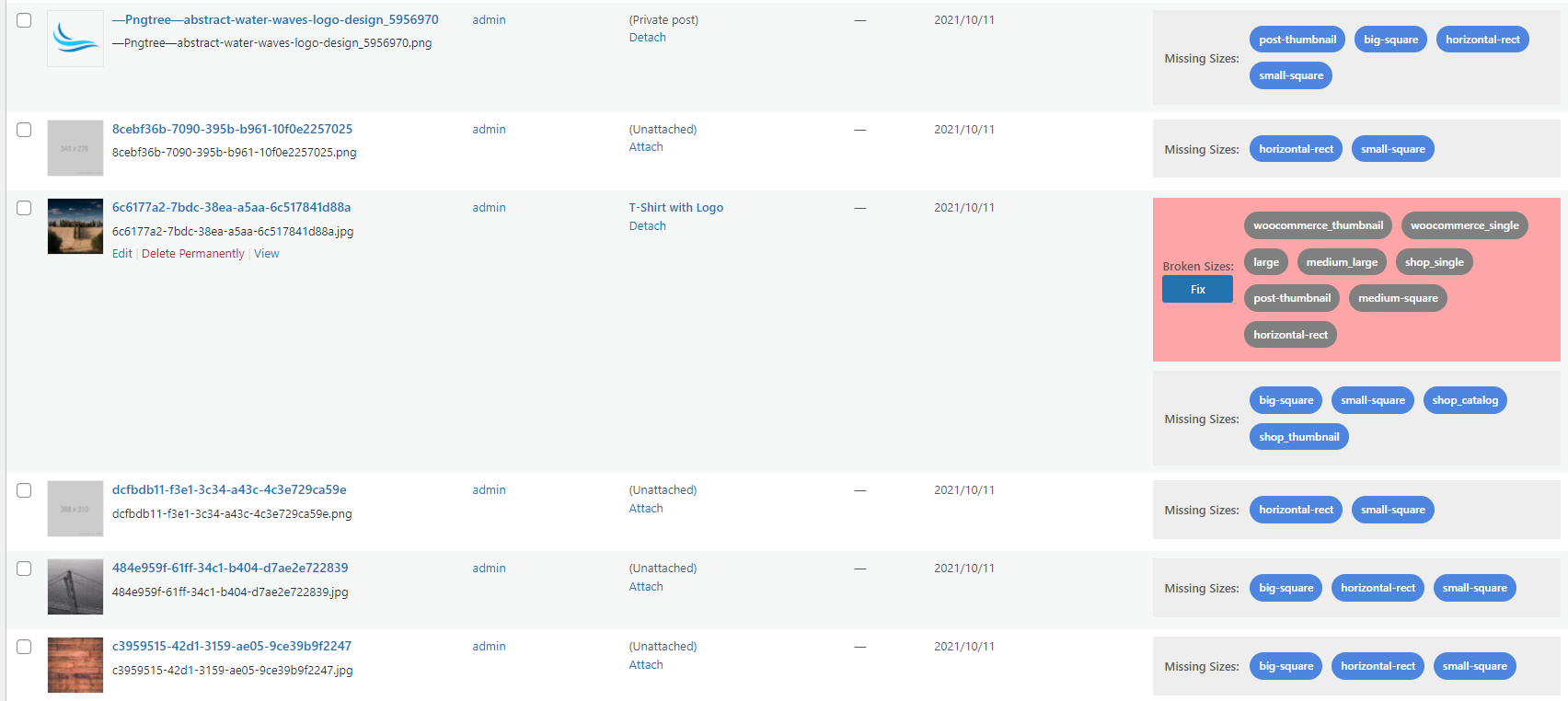Select the dcfbdb11 row checkbox
The width and height of the screenshot is (1568, 701).
(x=24, y=490)
